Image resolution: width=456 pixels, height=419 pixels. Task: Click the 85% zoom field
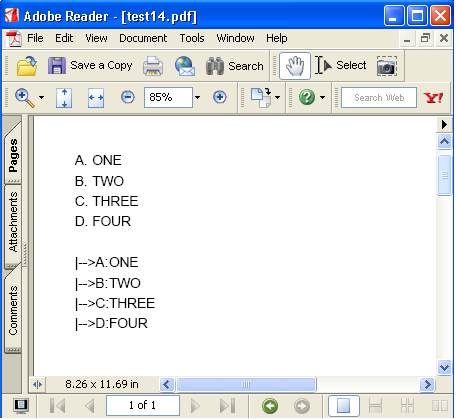point(168,97)
